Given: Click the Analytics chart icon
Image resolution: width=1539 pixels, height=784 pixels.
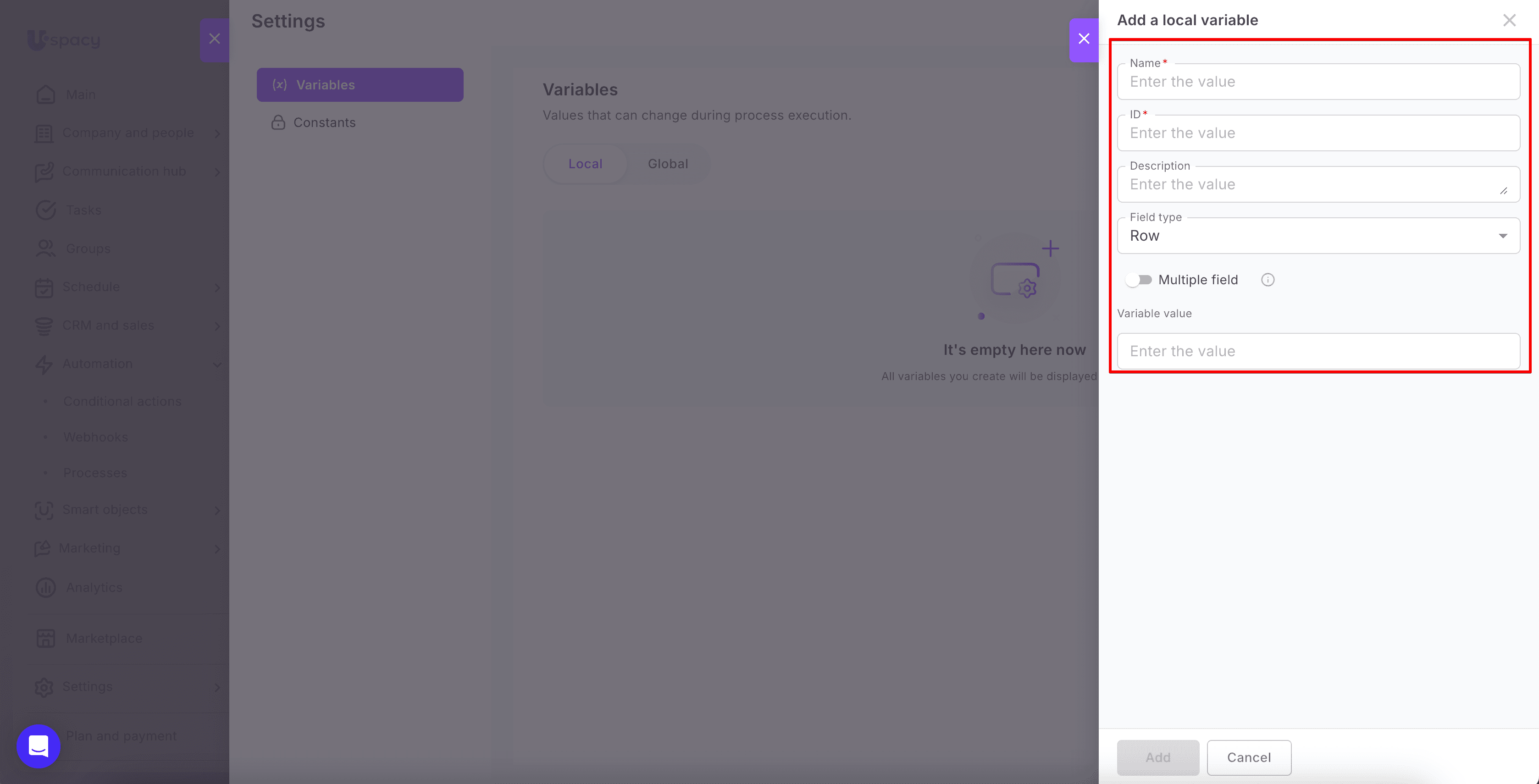Looking at the screenshot, I should [45, 588].
